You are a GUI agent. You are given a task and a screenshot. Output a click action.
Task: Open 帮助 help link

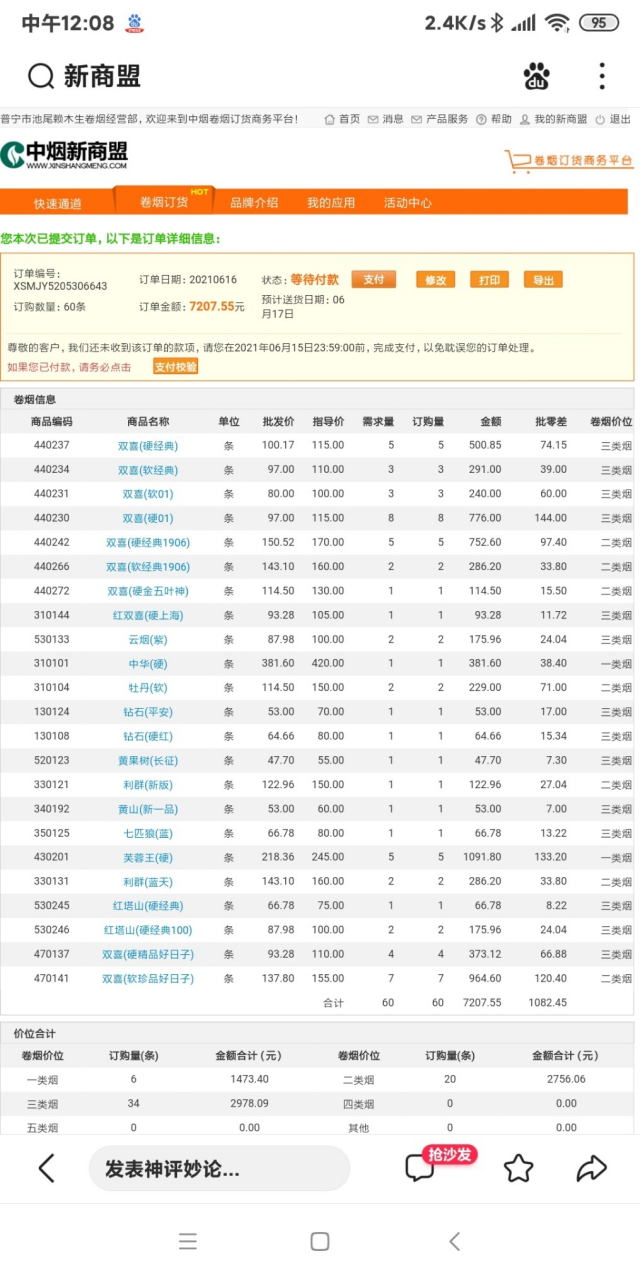pos(494,119)
